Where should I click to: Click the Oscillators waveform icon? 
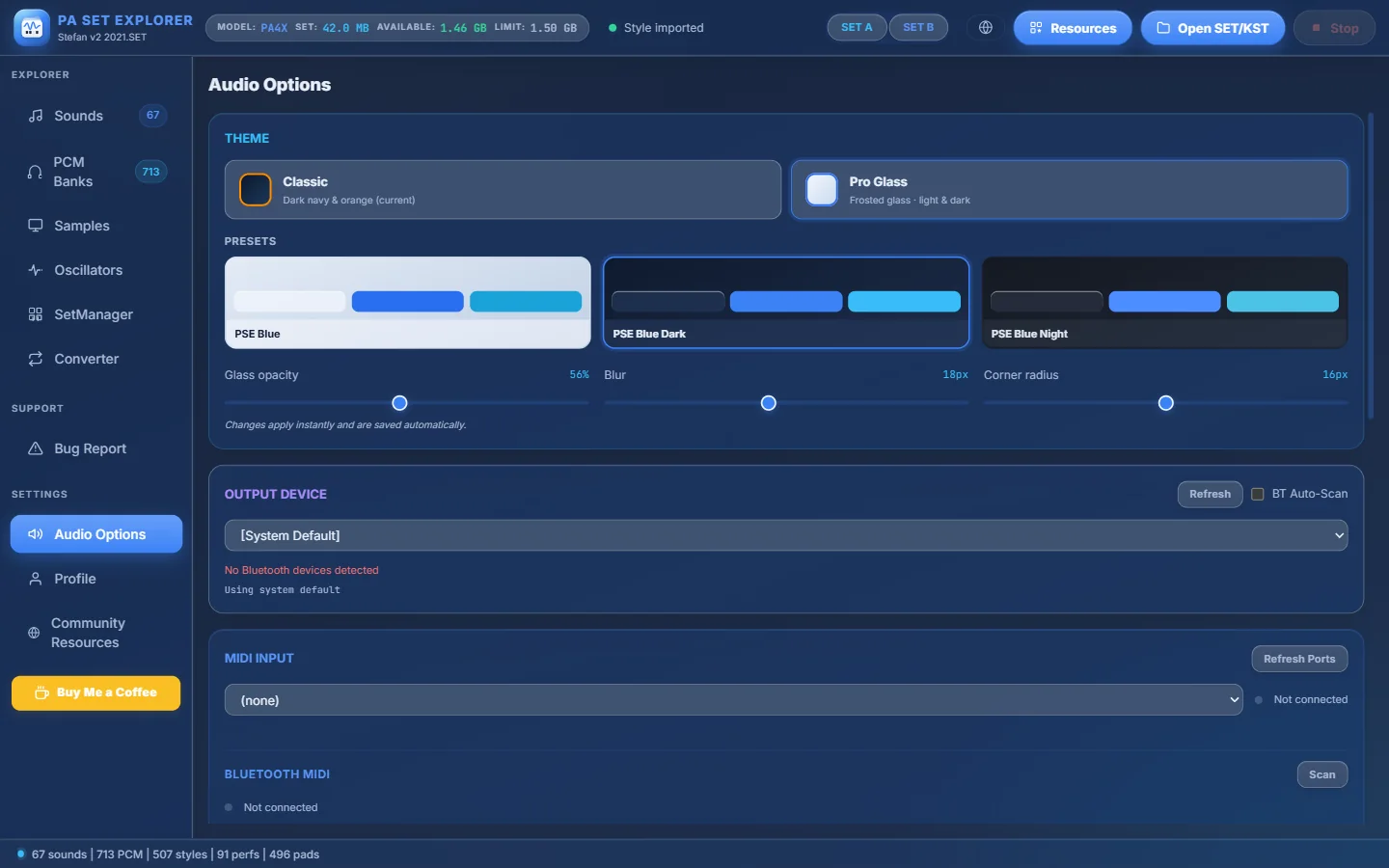36,270
